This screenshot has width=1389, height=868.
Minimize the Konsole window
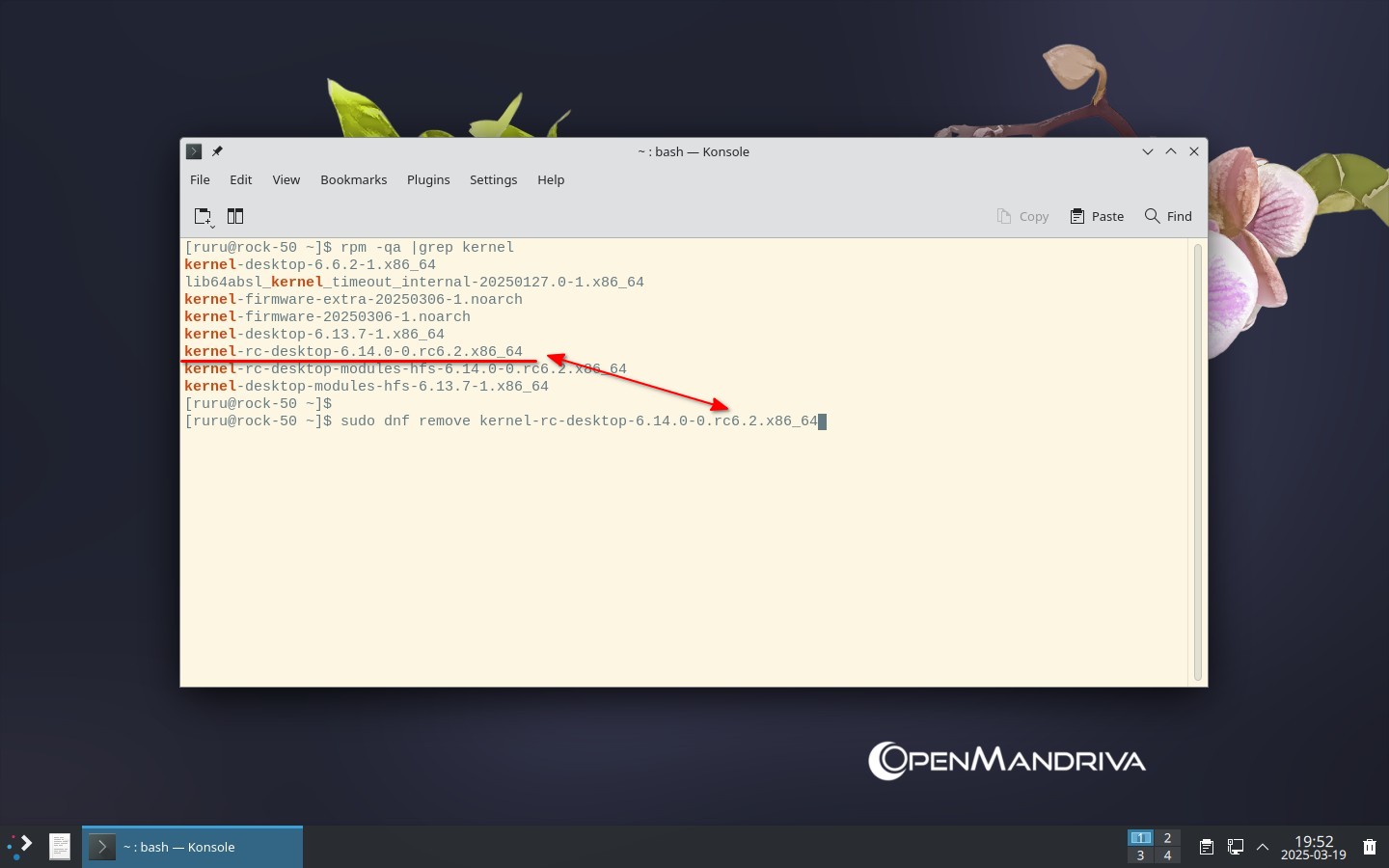coord(1148,151)
